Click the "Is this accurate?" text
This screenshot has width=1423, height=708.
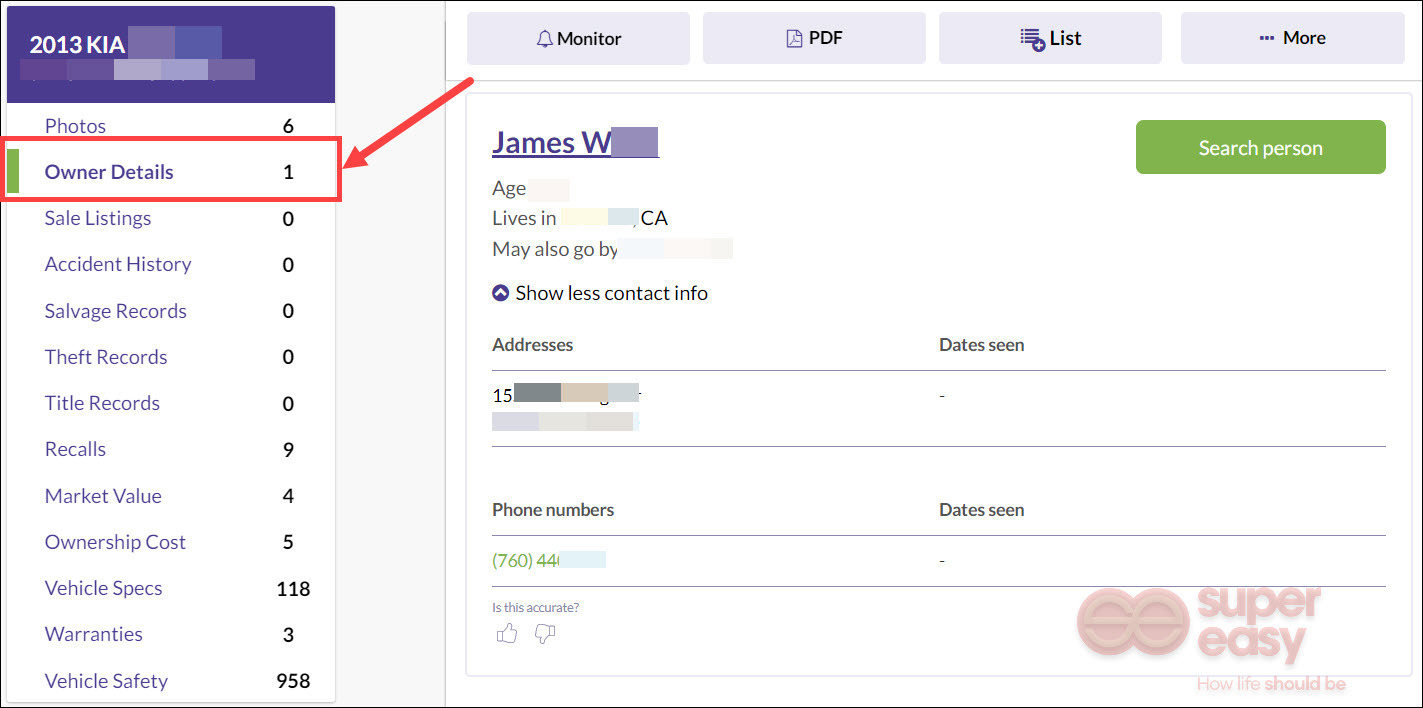(535, 607)
